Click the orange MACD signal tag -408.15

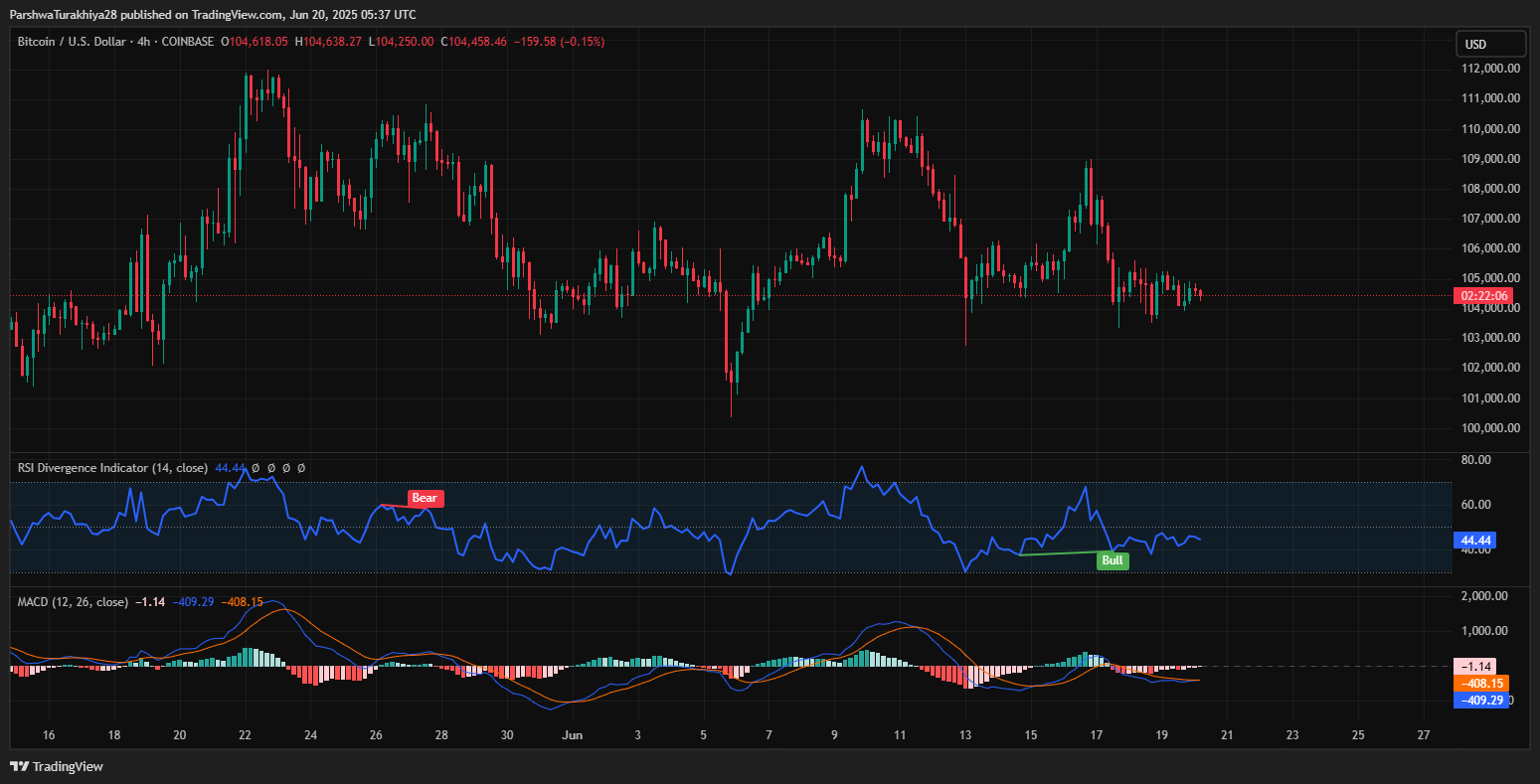pos(1480,684)
